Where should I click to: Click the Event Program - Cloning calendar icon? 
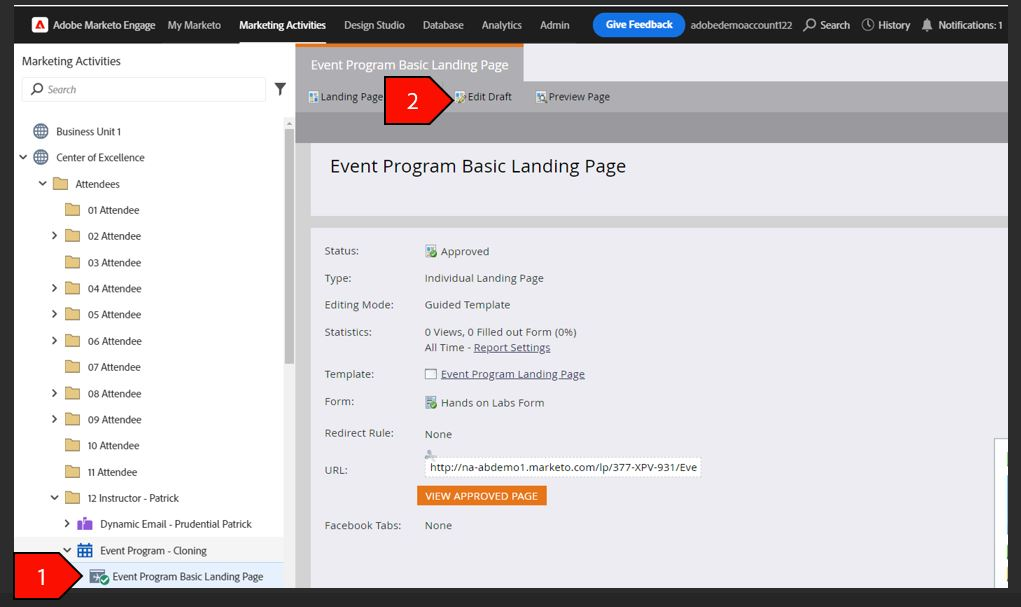point(85,550)
